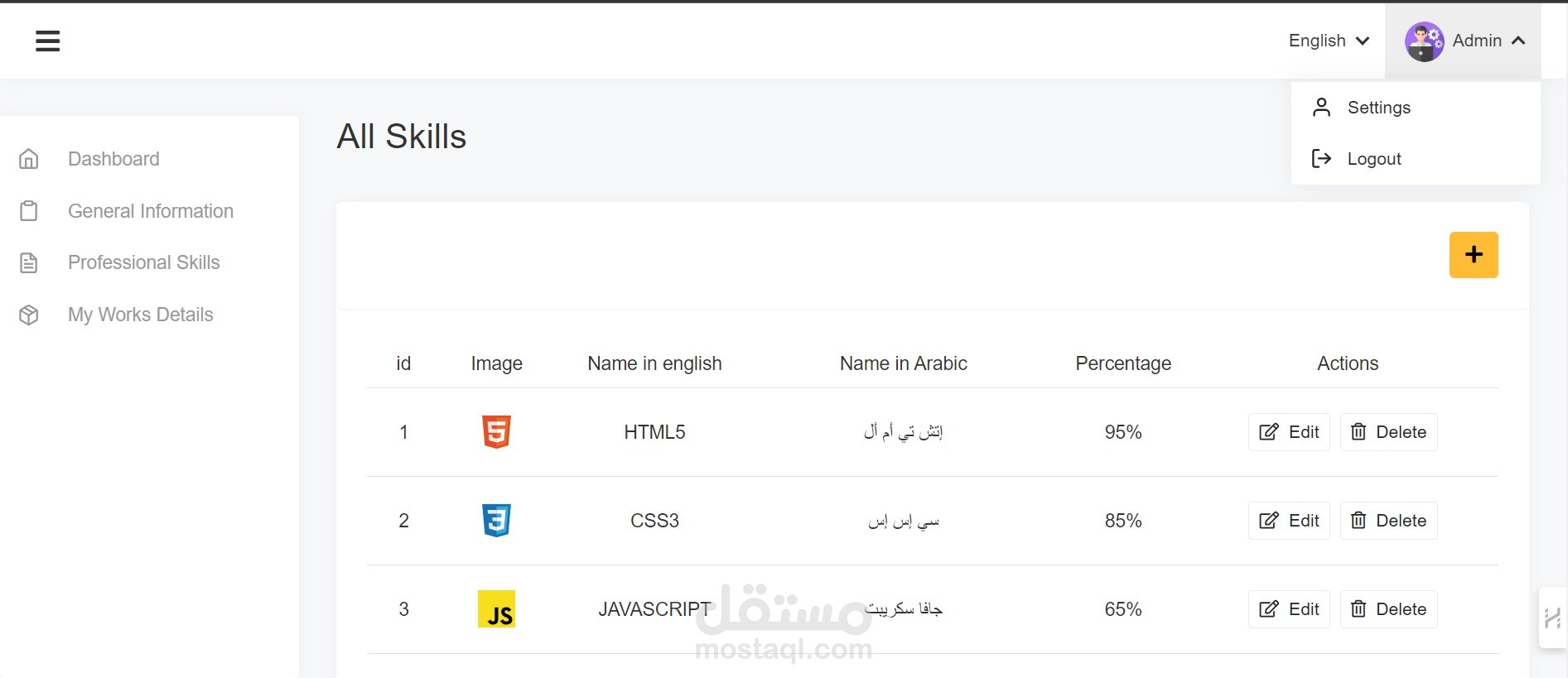Click the Admin profile avatar
Image resolution: width=1568 pixels, height=678 pixels.
tap(1424, 41)
